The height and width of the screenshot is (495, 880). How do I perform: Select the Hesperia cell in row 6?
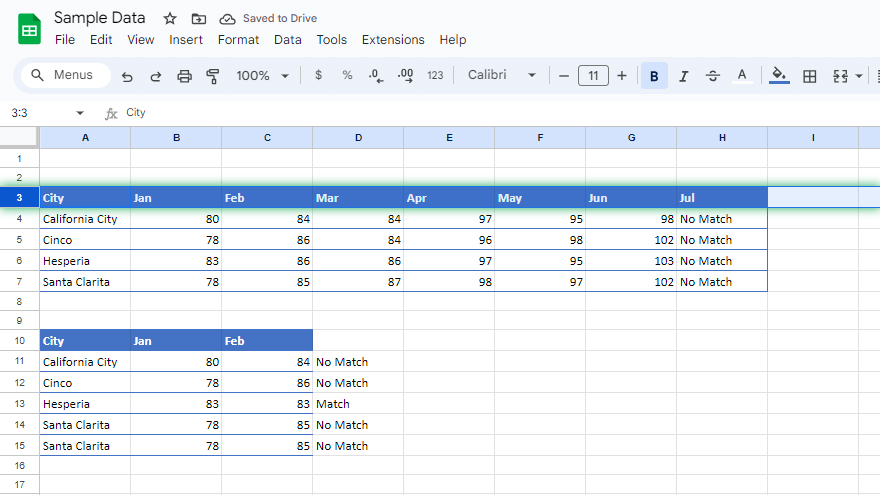(x=85, y=261)
